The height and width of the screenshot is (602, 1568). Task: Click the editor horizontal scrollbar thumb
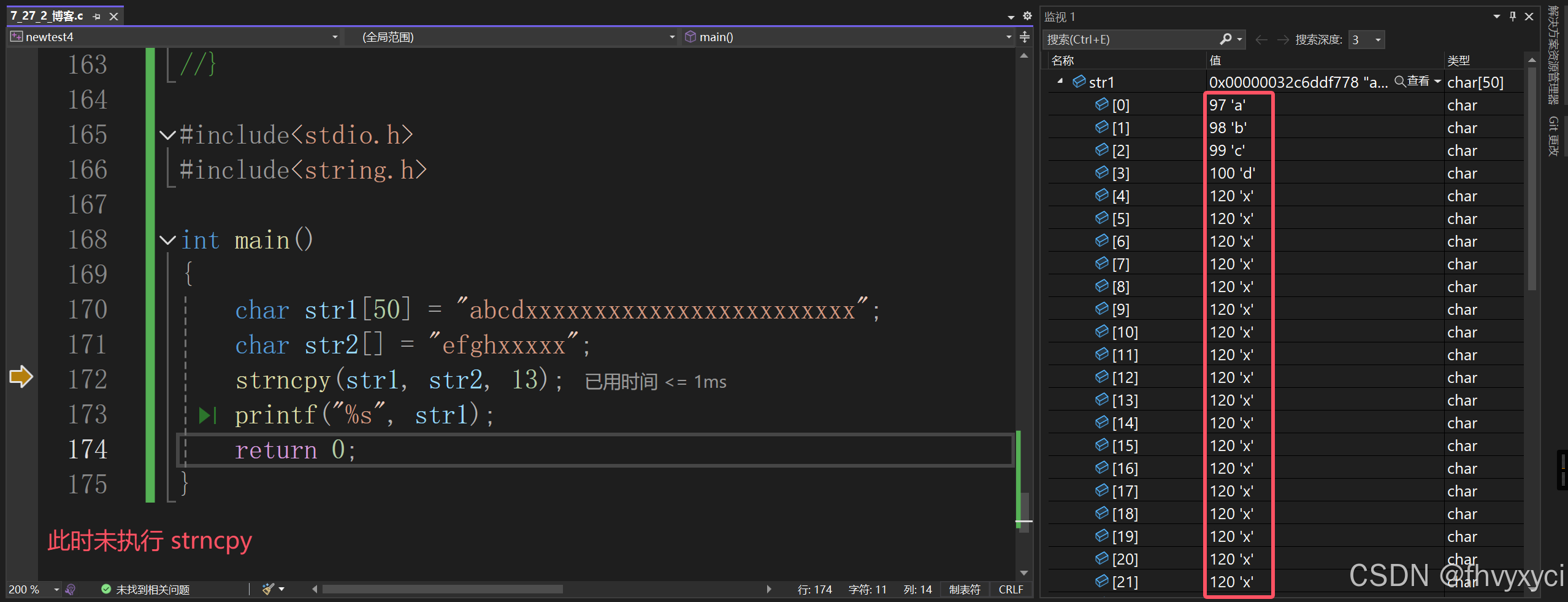pyautogui.click(x=443, y=589)
